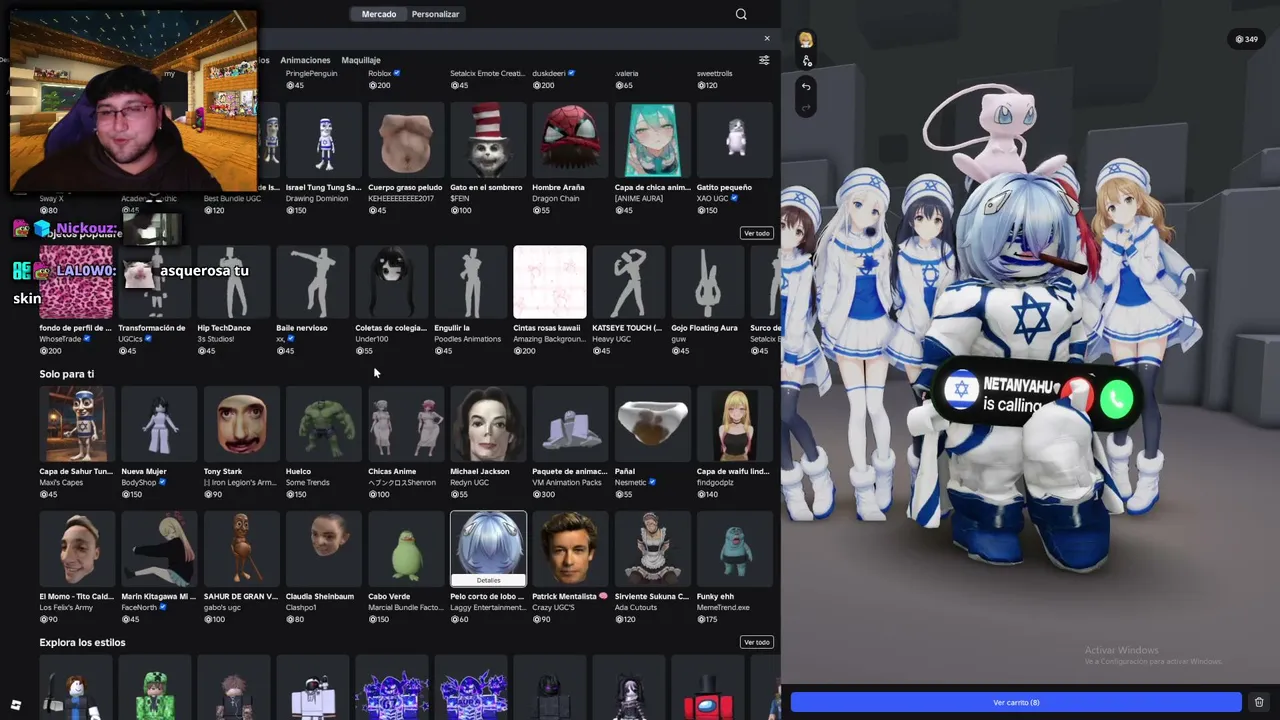Image resolution: width=1280 pixels, height=720 pixels.
Task: Click the body figure icon under avatar head
Action: click(x=806, y=61)
